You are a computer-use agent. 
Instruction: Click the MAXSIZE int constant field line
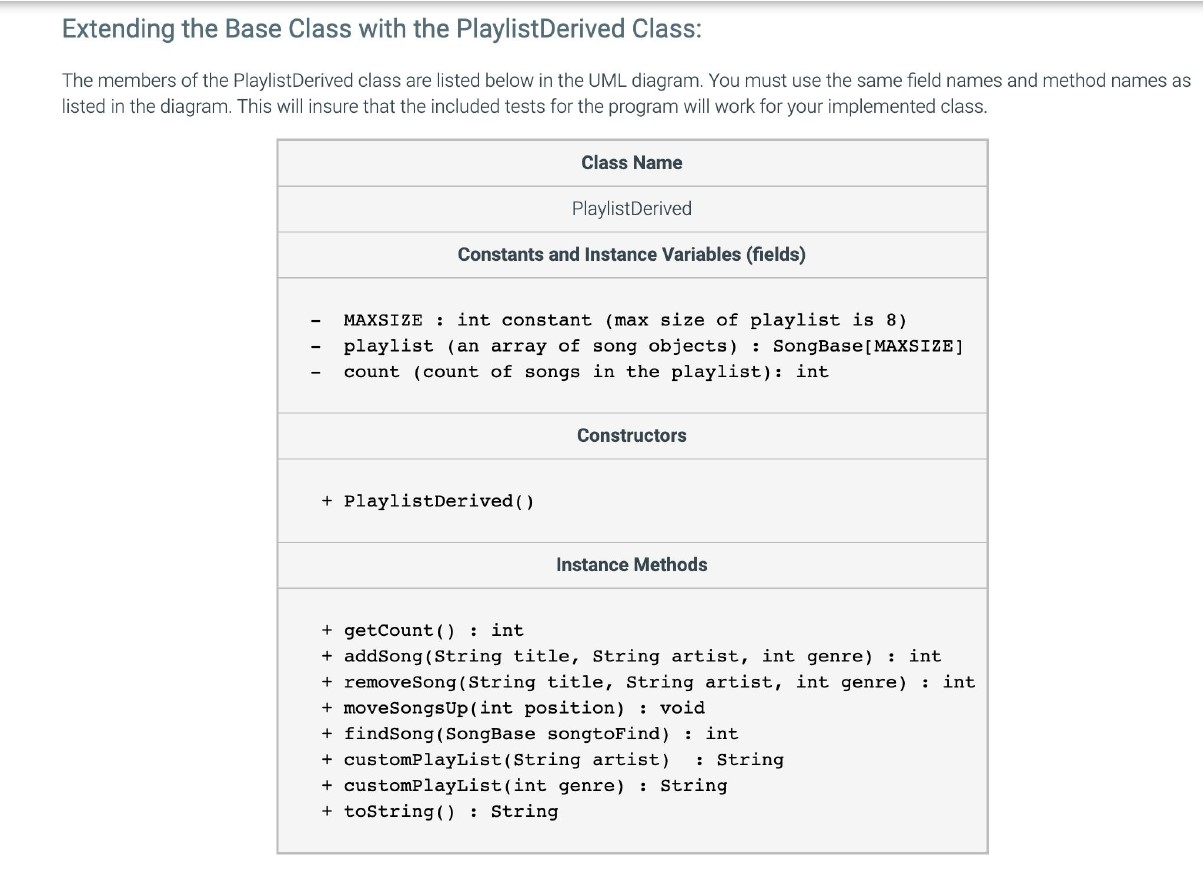coord(625,321)
